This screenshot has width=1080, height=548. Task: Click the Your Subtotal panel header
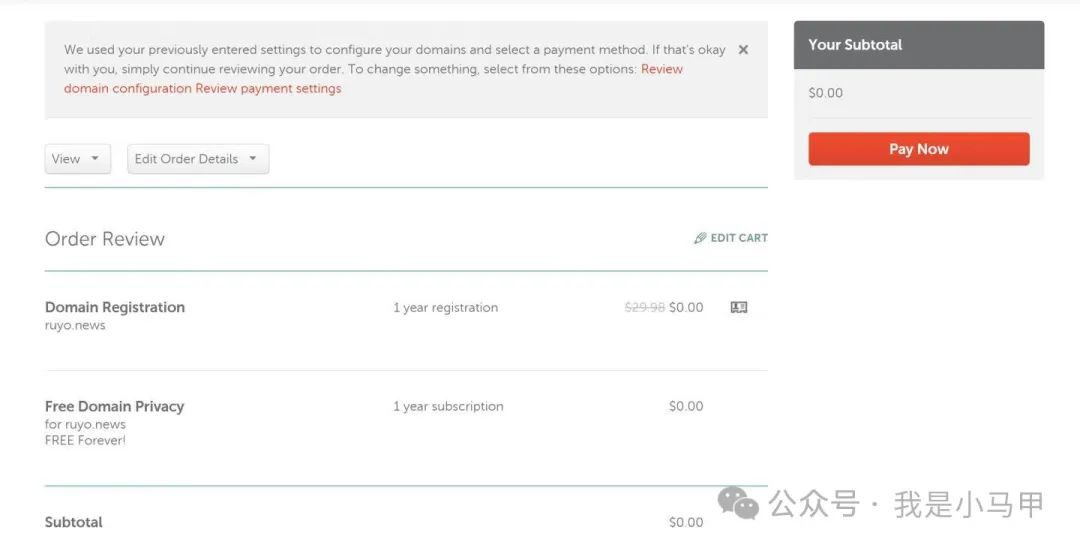click(919, 45)
